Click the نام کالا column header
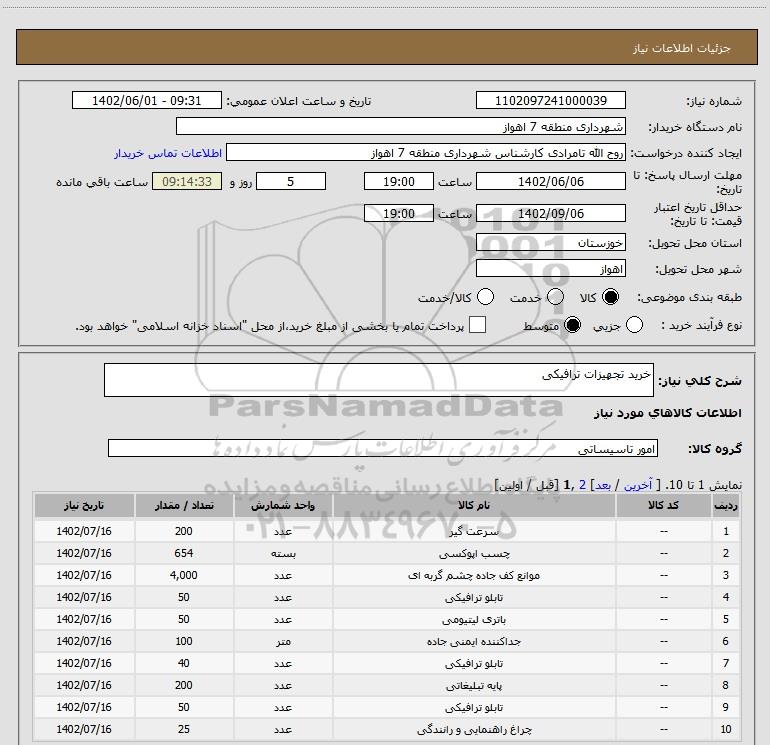Viewport: 770px width, 745px height. coord(474,505)
